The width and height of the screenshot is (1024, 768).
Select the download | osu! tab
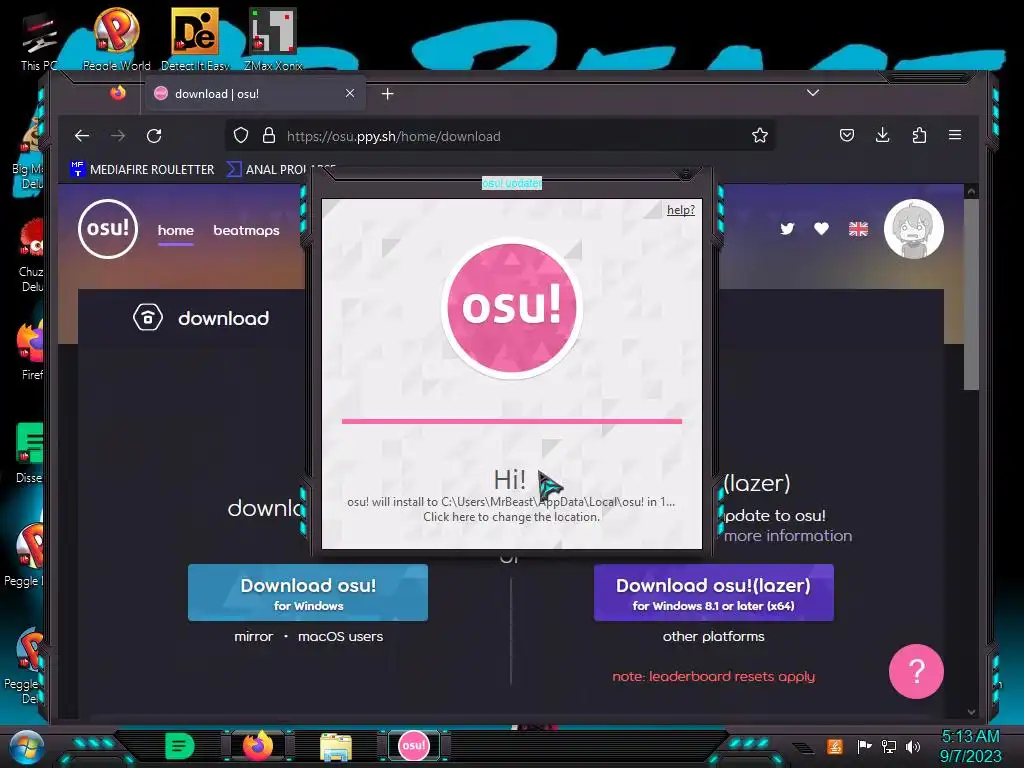[255, 93]
